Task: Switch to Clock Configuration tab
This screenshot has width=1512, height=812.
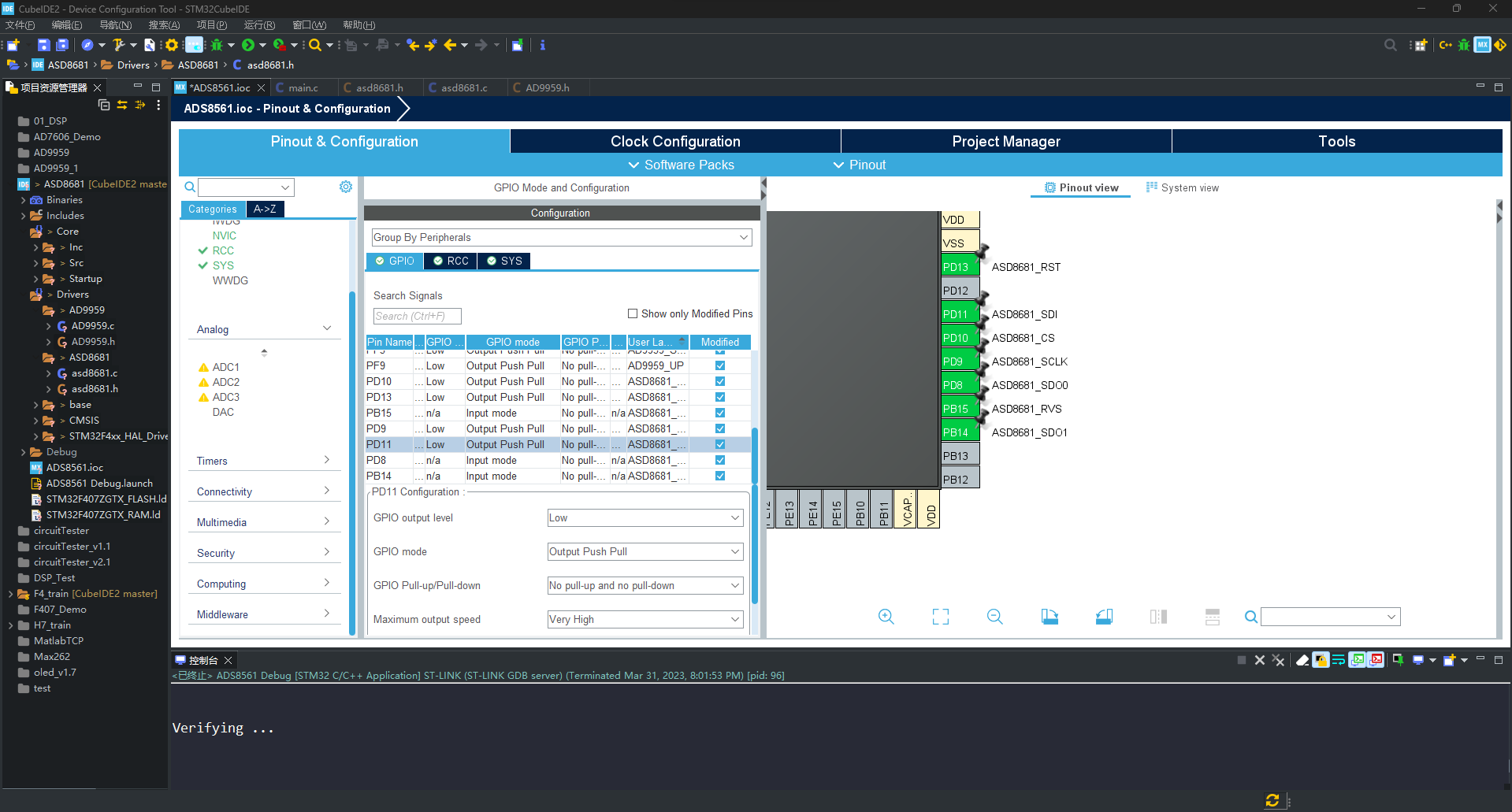Action: tap(675, 141)
